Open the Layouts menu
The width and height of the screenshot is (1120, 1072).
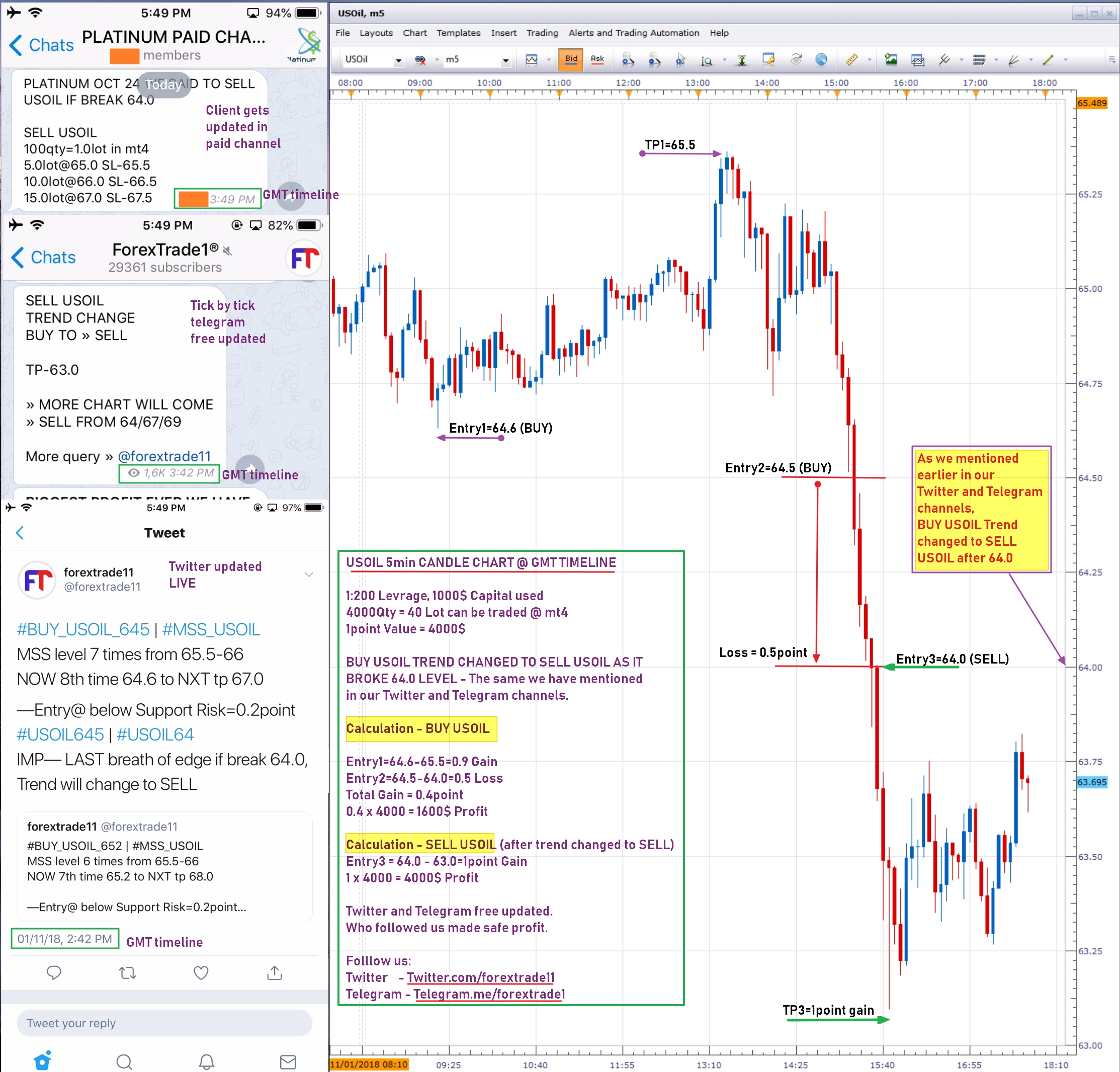tap(376, 33)
